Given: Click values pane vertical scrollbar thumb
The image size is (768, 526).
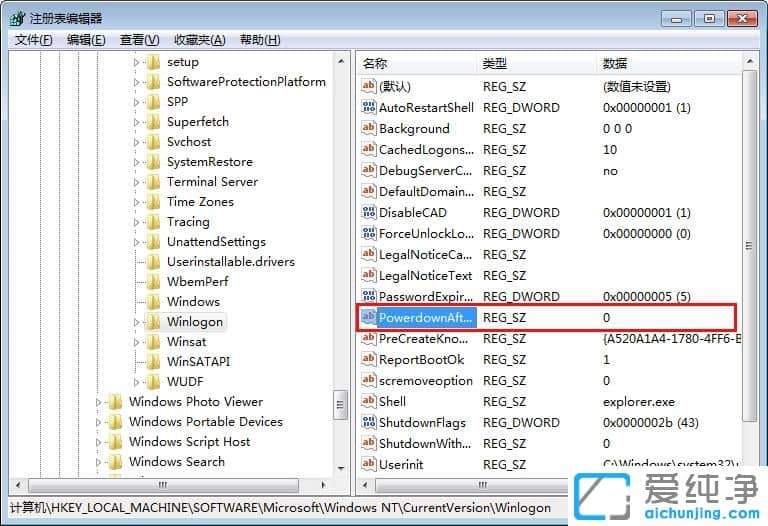Looking at the screenshot, I should pyautogui.click(x=749, y=246).
